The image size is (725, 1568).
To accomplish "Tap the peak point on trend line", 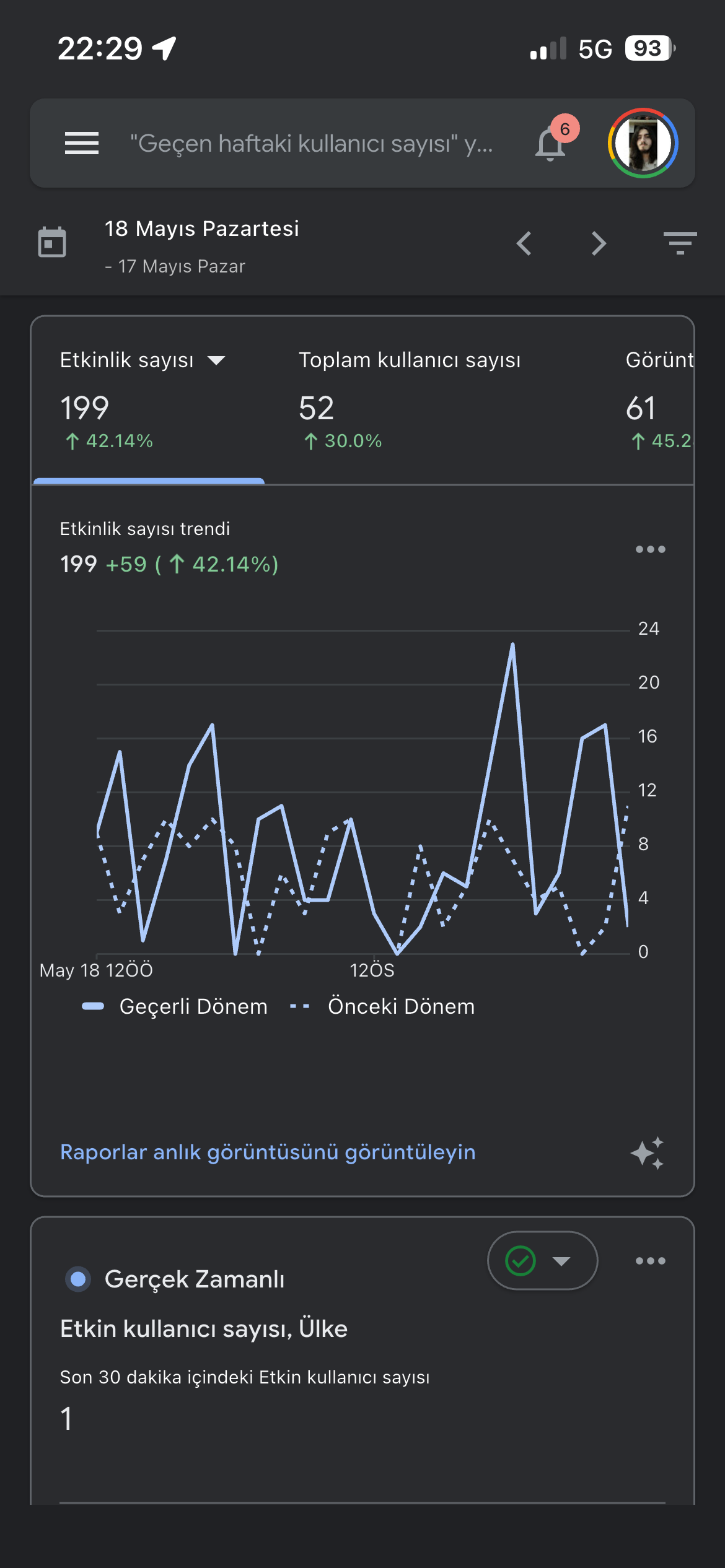I will point(512,645).
